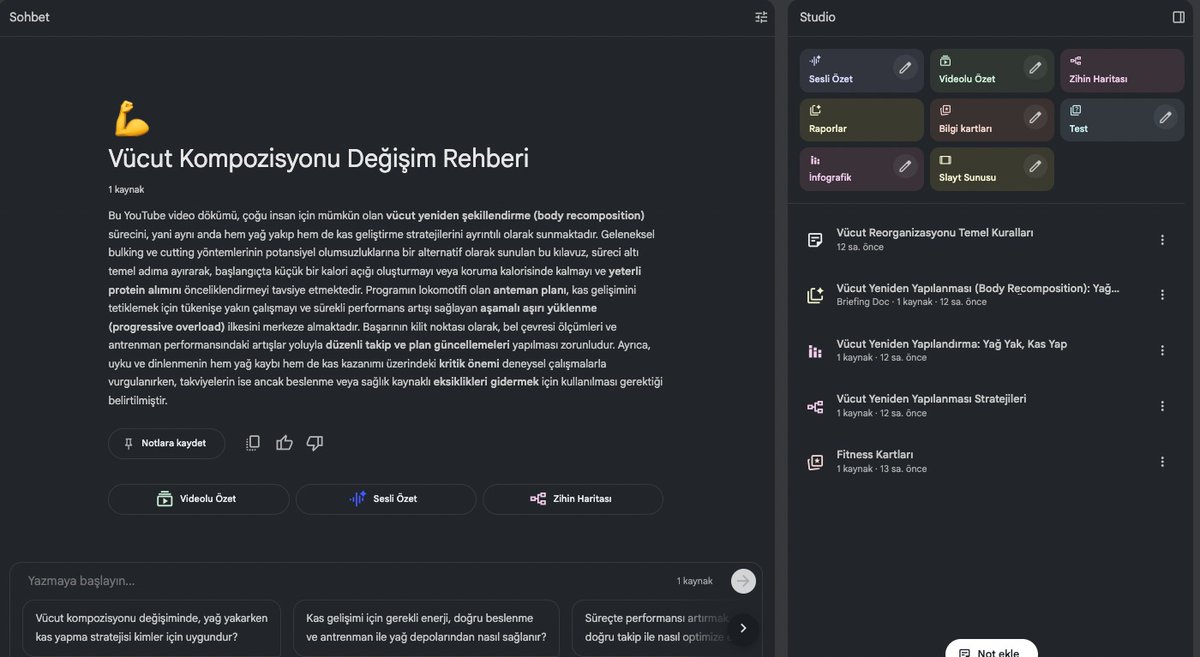Collapse the Studio panel icon
This screenshot has width=1200, height=657.
pyautogui.click(x=1178, y=17)
